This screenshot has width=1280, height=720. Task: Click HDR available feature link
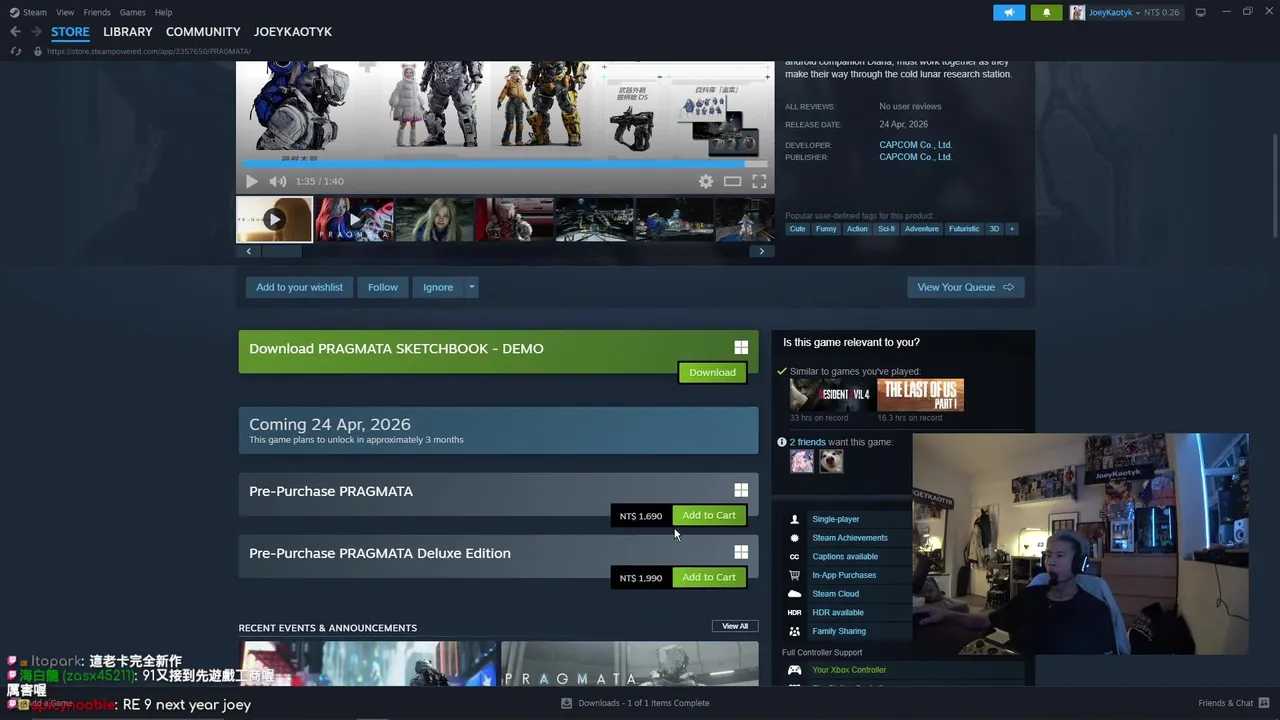pyautogui.click(x=838, y=612)
